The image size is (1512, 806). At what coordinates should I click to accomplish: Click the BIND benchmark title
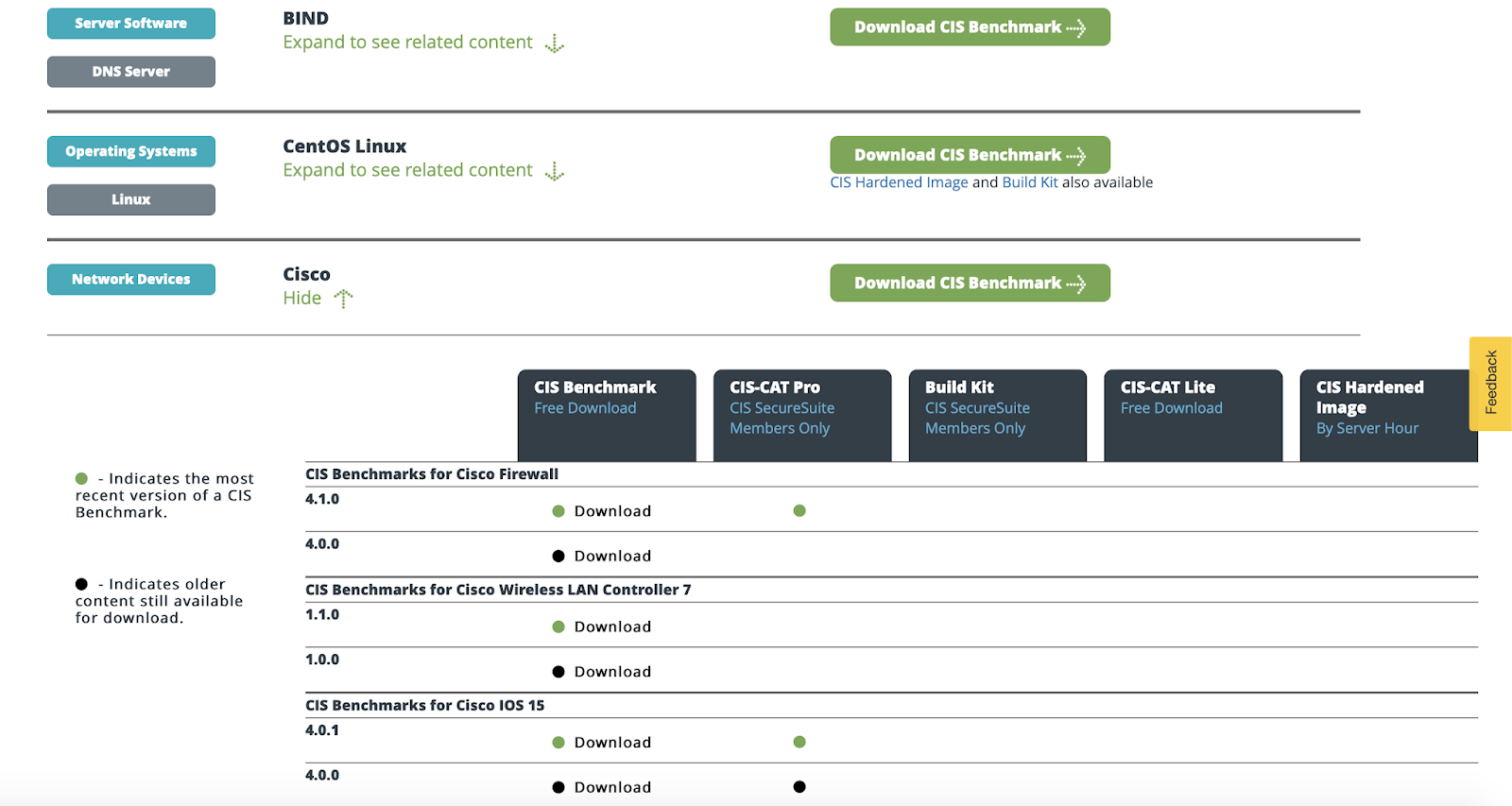point(306,18)
